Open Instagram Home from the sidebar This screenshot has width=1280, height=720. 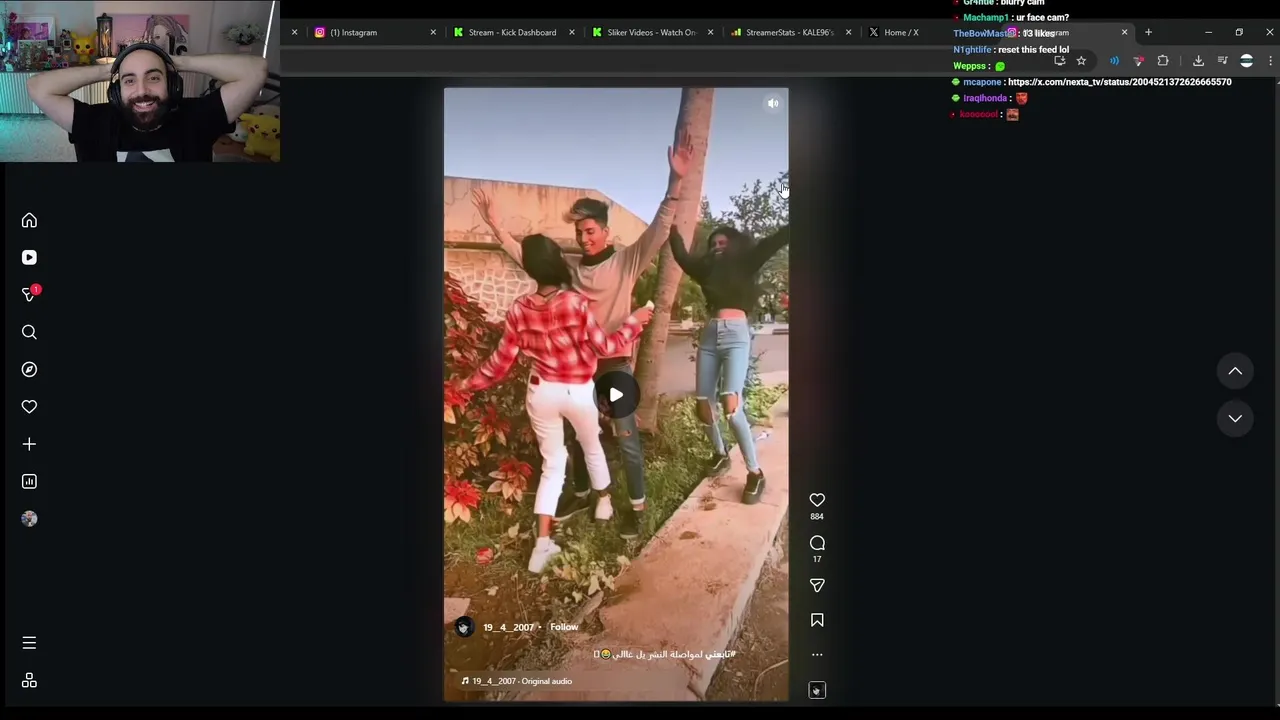tap(29, 220)
